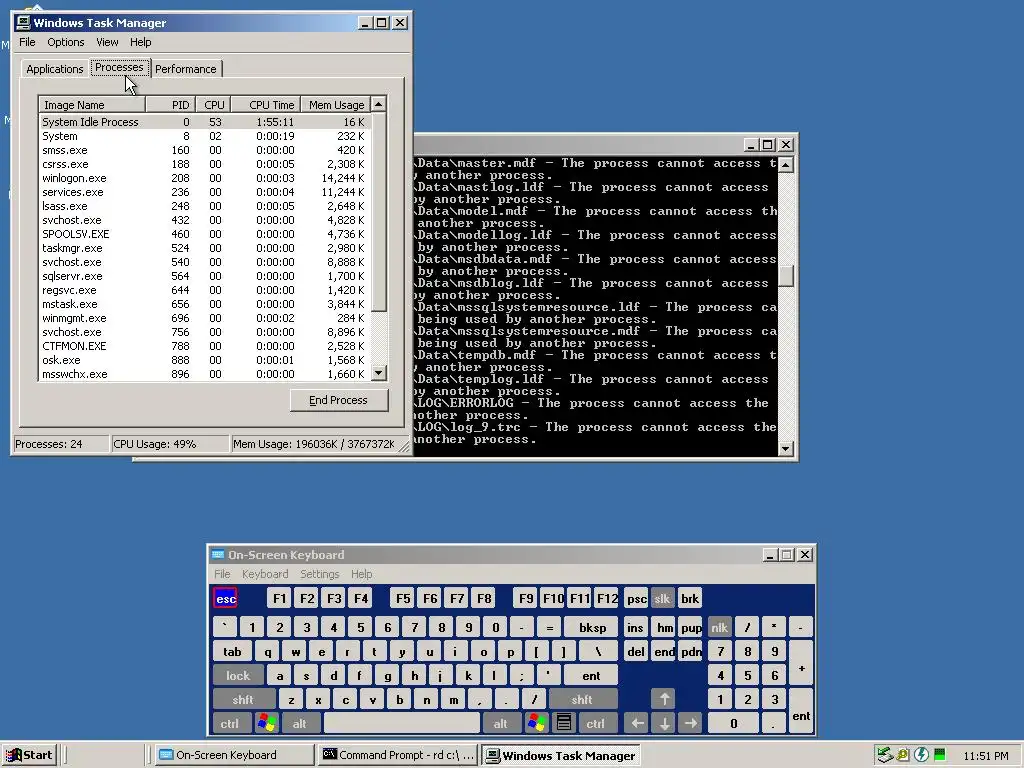
Task: Open Task Manager View menu
Action: [x=107, y=42]
